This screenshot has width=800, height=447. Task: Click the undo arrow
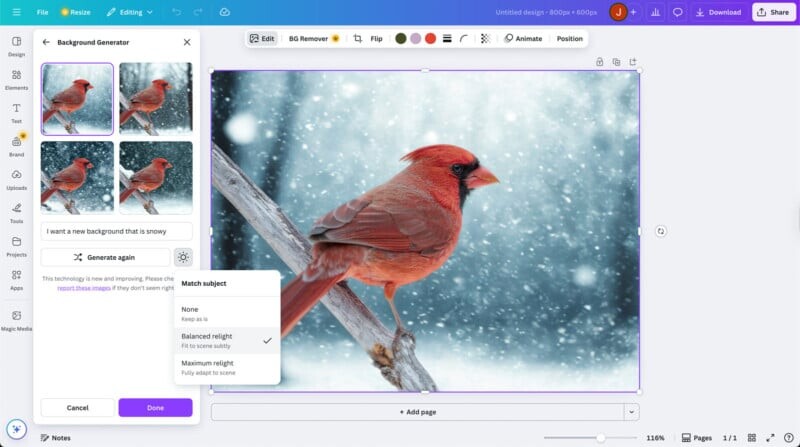pos(176,12)
